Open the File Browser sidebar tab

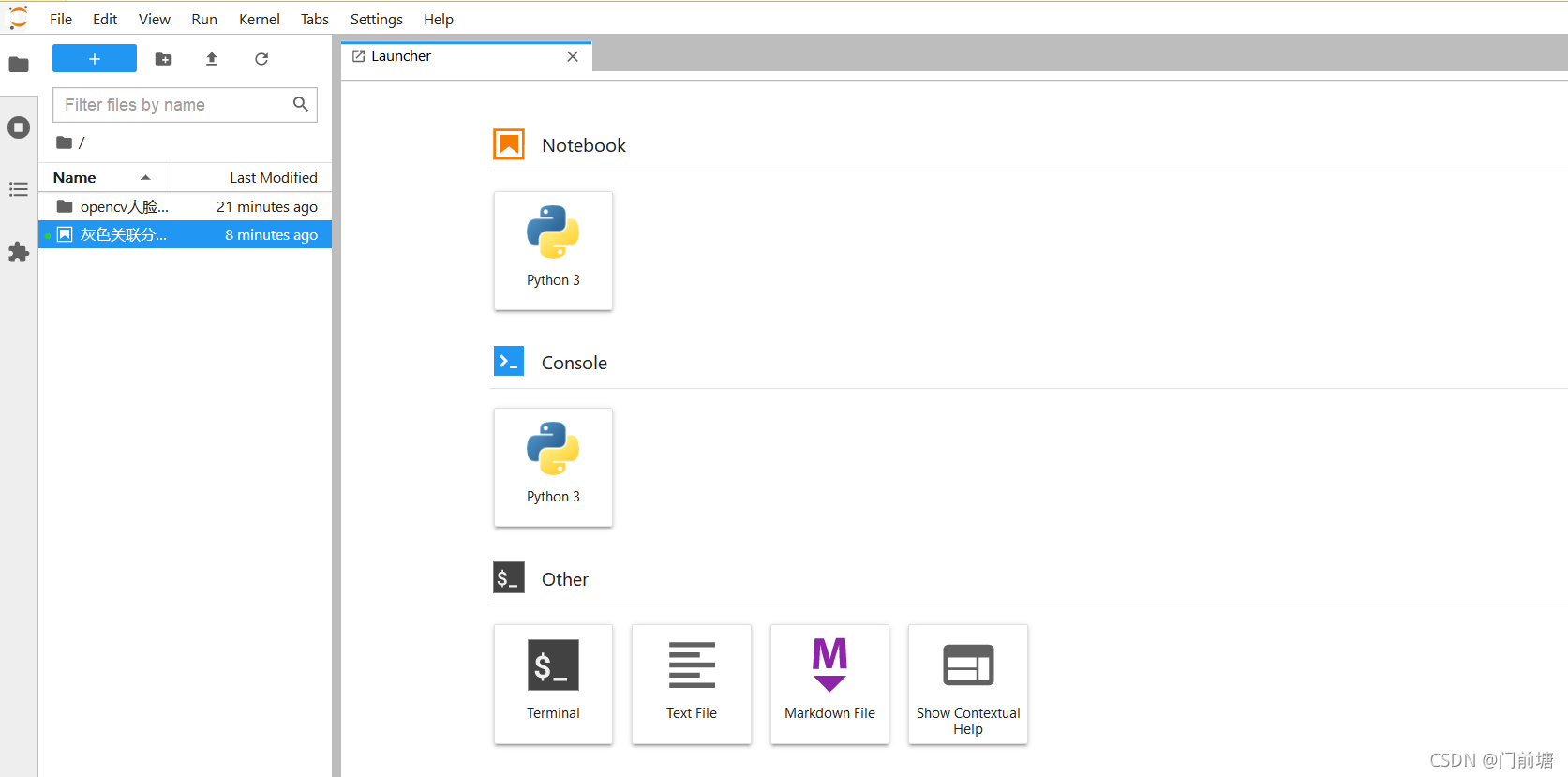pyautogui.click(x=19, y=65)
